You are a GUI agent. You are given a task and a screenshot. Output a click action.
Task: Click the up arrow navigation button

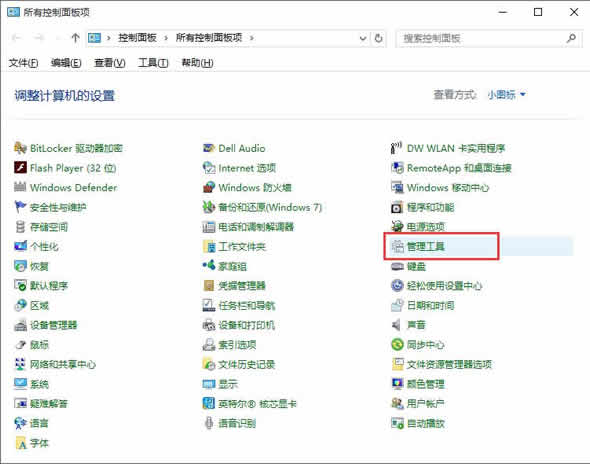75,38
